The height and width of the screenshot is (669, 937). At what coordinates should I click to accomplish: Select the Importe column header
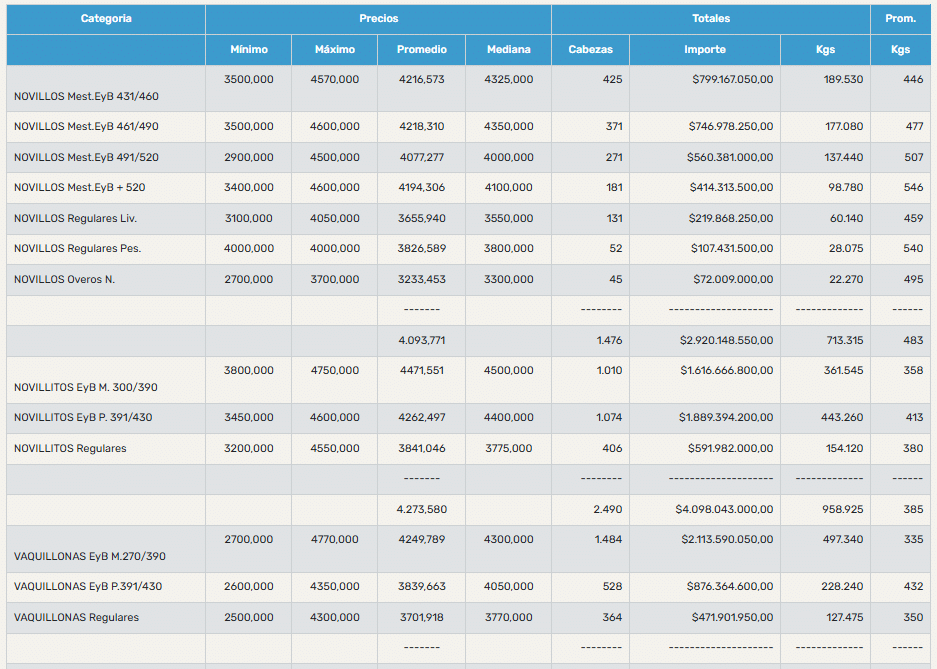[705, 50]
